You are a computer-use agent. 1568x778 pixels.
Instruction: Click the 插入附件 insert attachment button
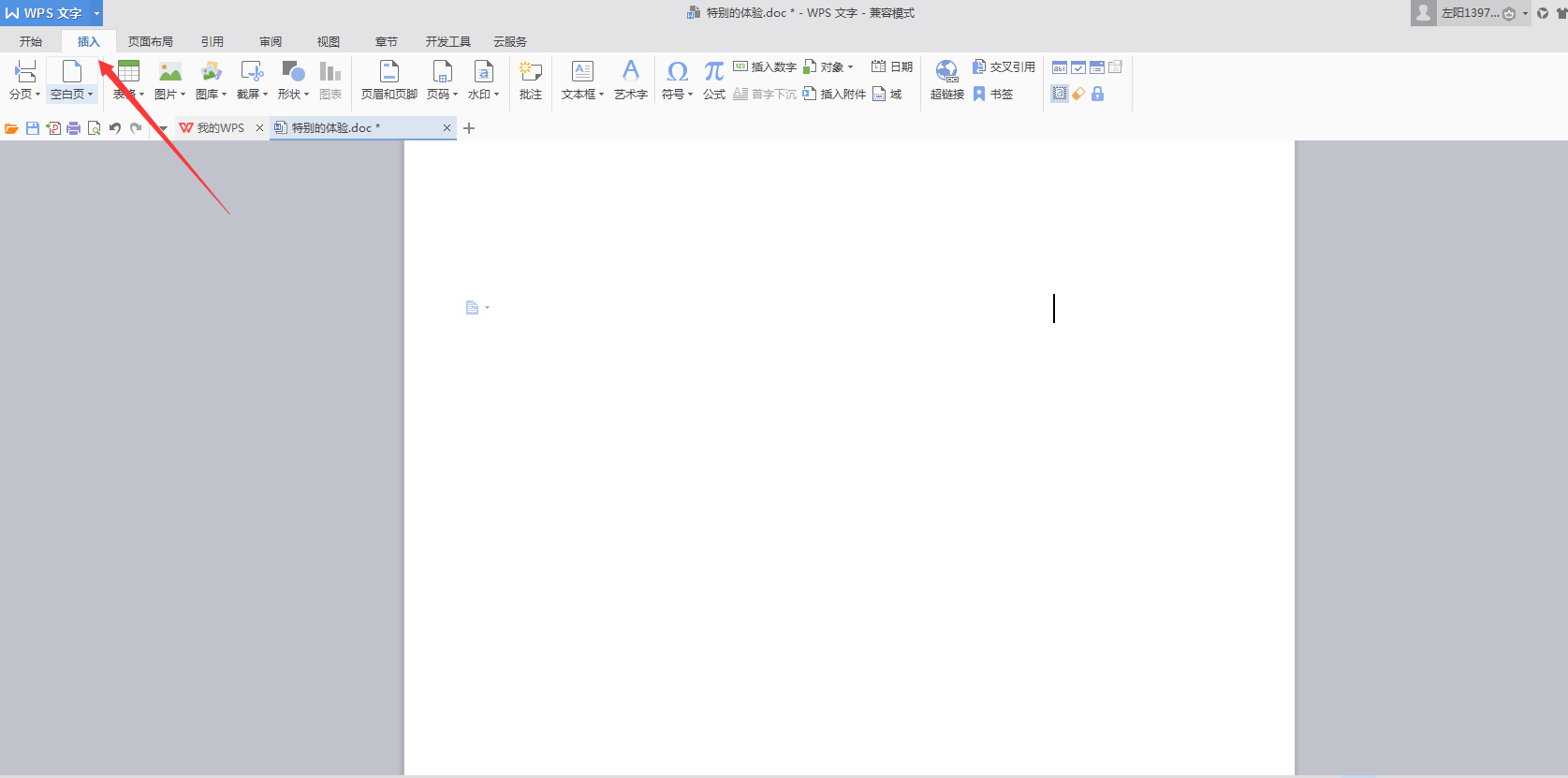tap(834, 94)
